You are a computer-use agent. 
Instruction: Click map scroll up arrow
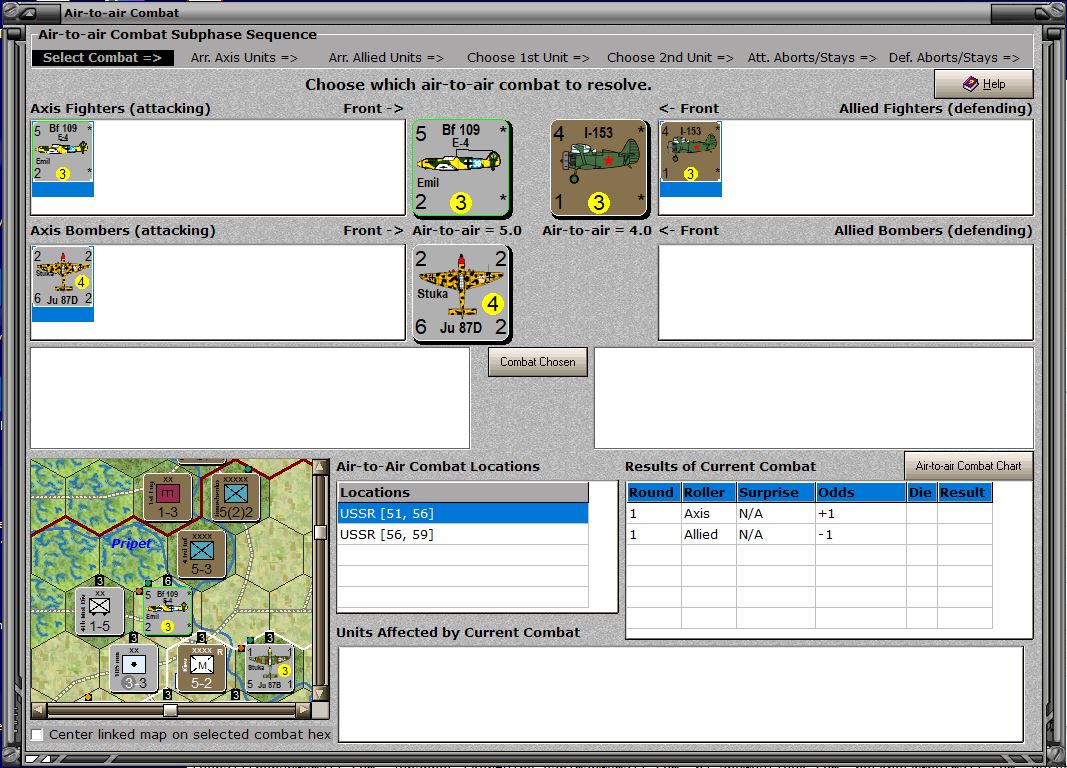point(320,467)
